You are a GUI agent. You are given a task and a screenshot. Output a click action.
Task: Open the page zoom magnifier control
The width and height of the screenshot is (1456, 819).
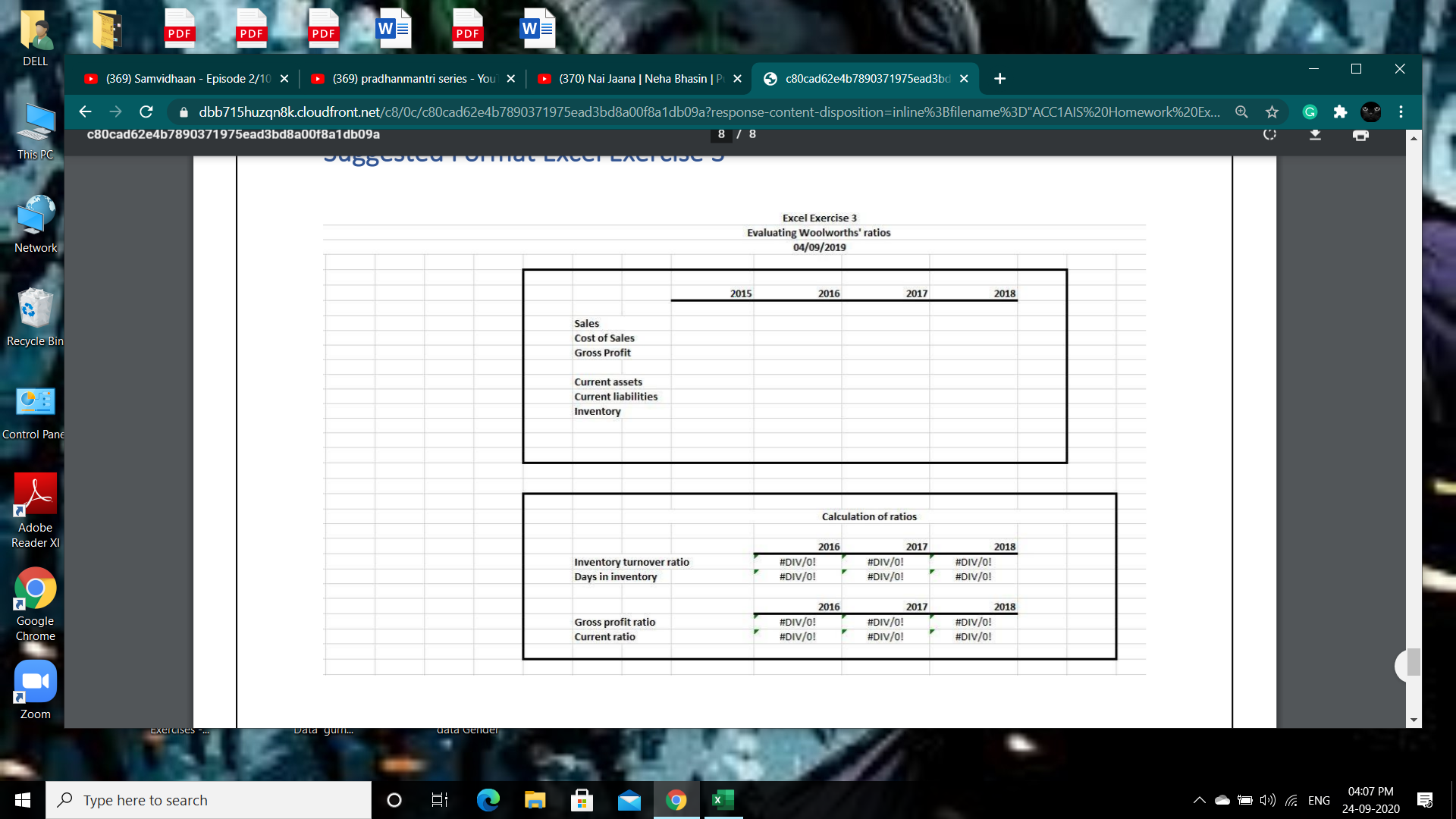[1241, 111]
